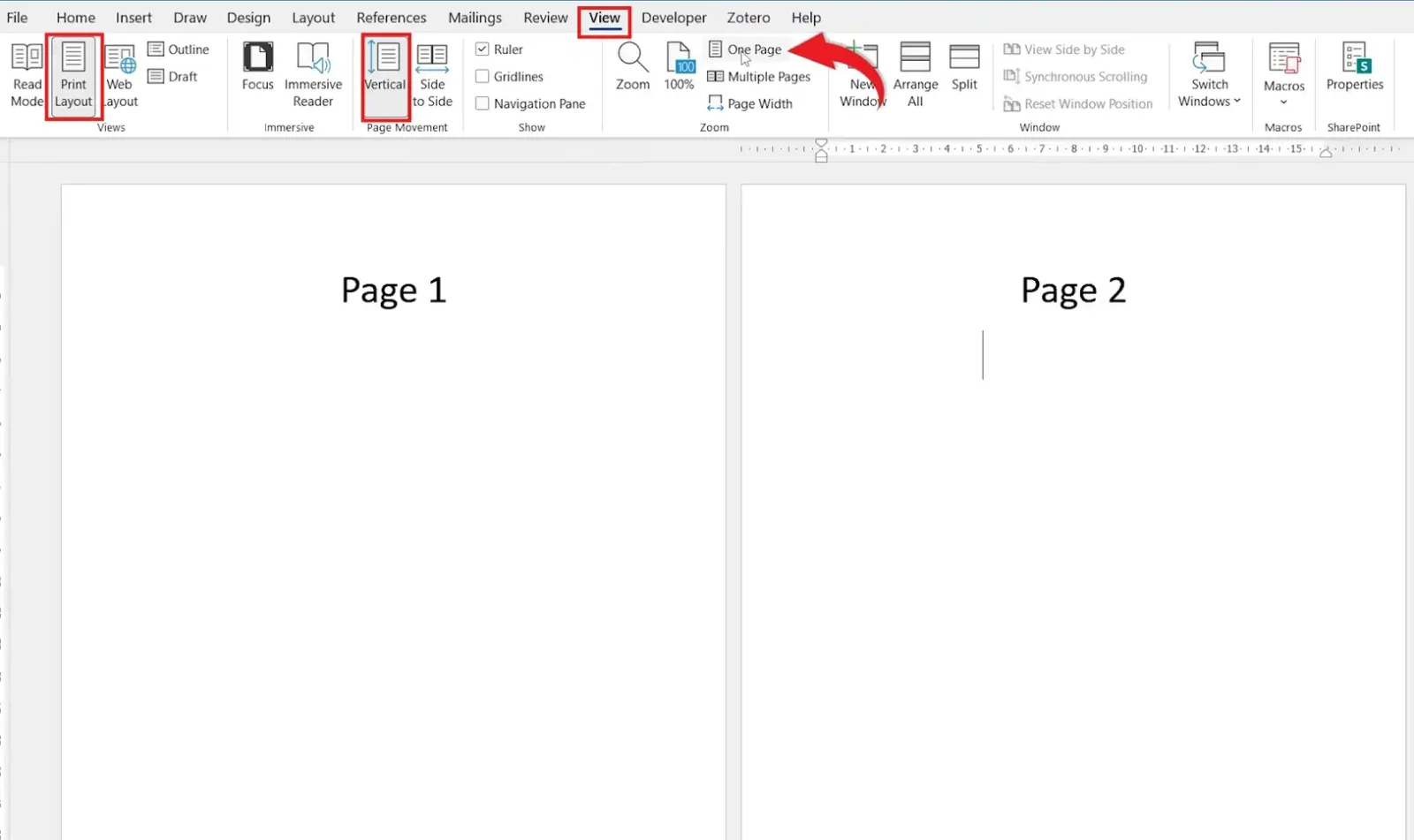
Task: Set page movement to Vertical
Action: point(385,75)
